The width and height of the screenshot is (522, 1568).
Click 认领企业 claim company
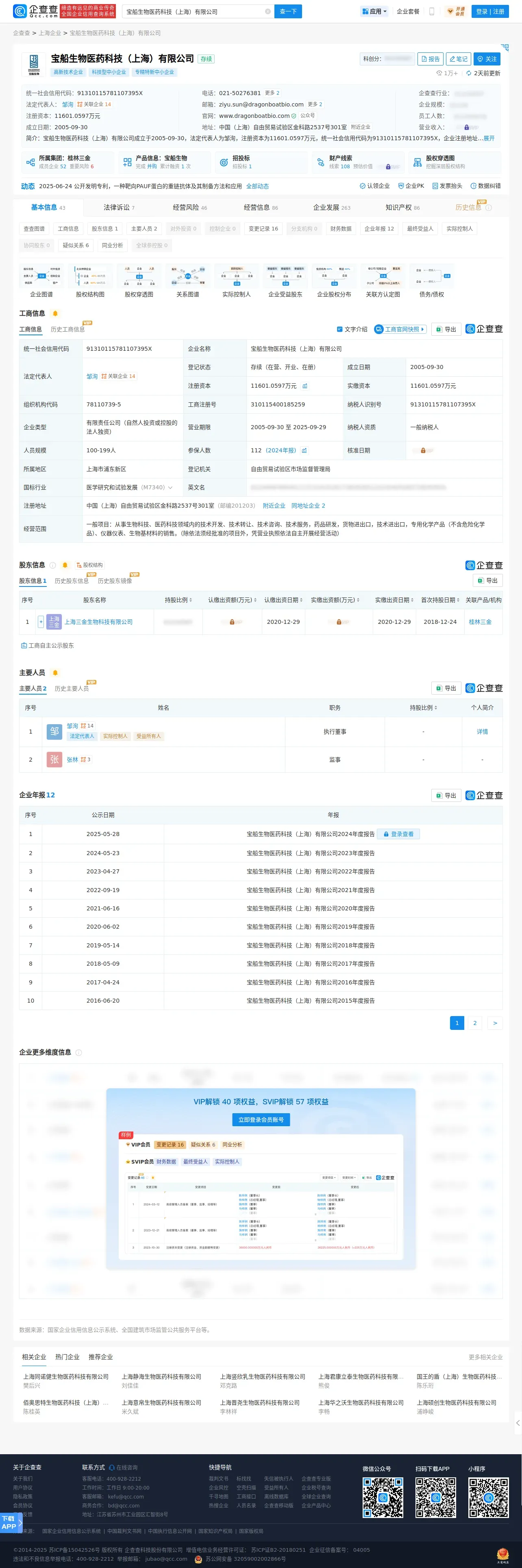(374, 186)
